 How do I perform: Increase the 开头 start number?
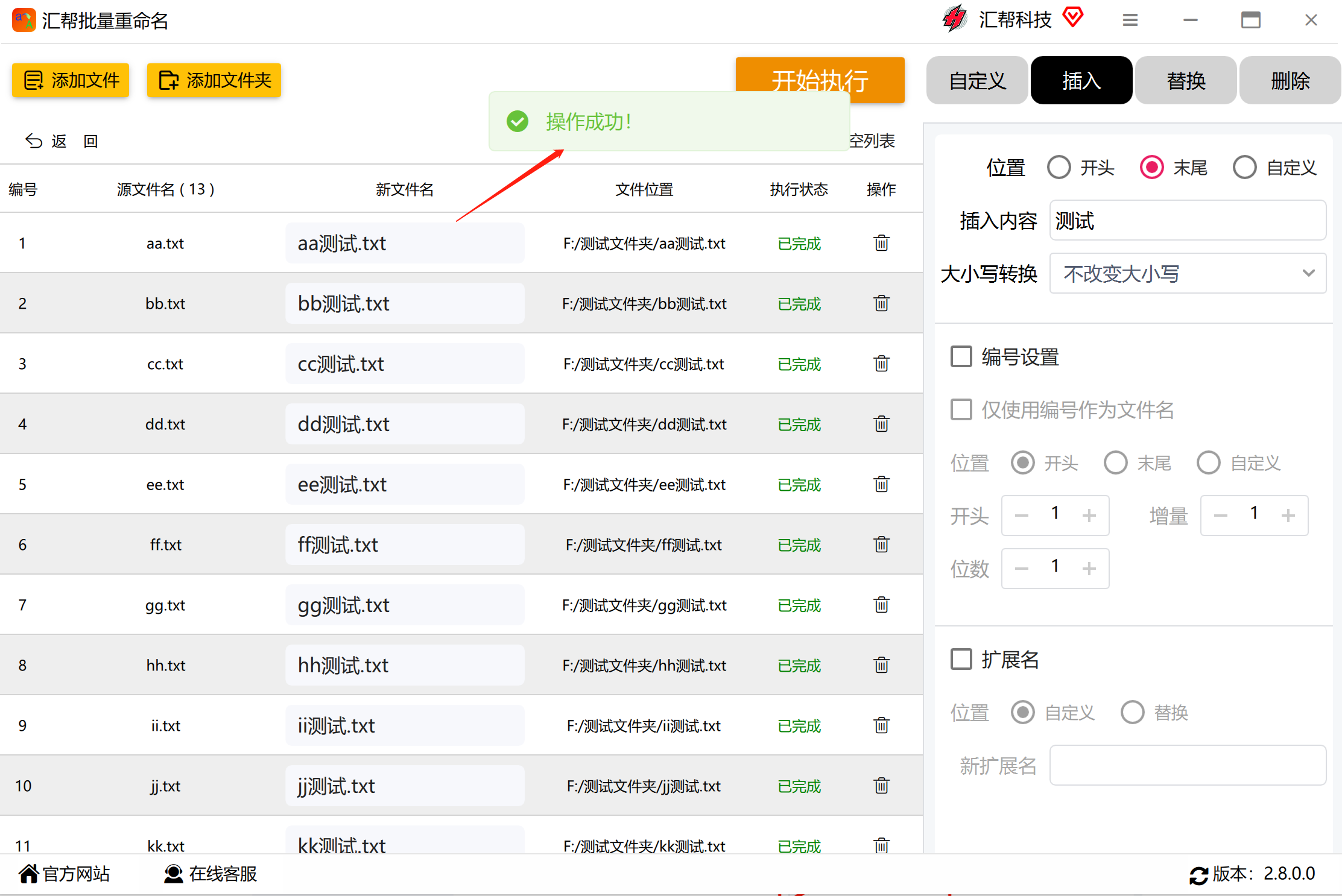pos(1089,516)
